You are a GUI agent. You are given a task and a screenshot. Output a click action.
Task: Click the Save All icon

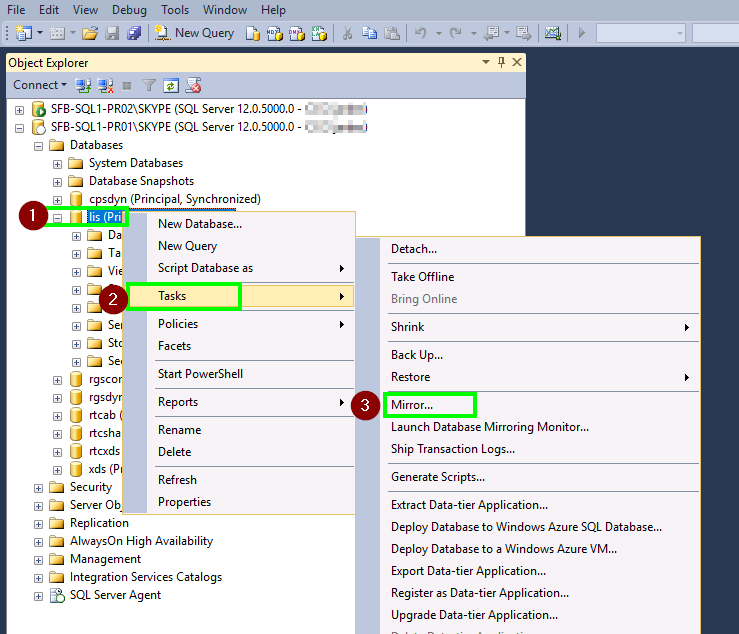click(x=134, y=33)
